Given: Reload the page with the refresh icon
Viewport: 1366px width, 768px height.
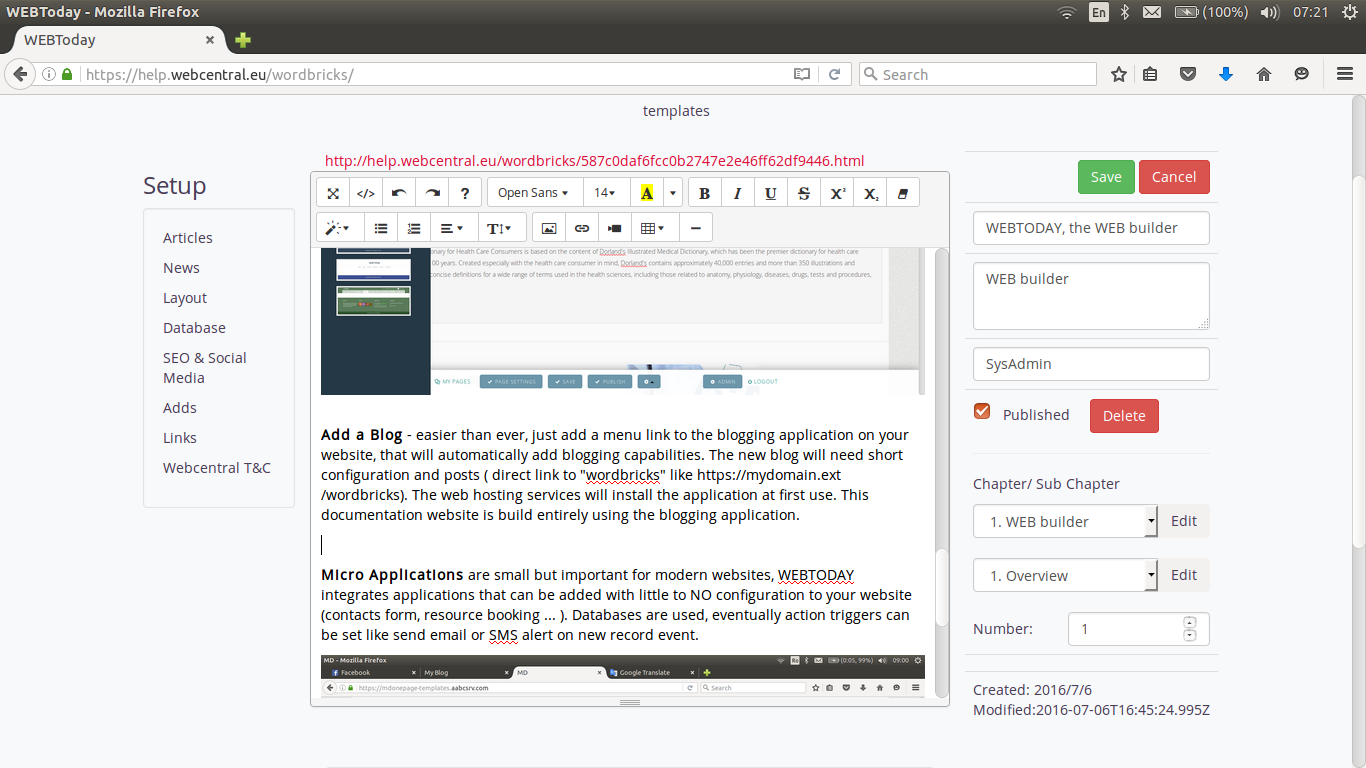Looking at the screenshot, I should point(834,74).
